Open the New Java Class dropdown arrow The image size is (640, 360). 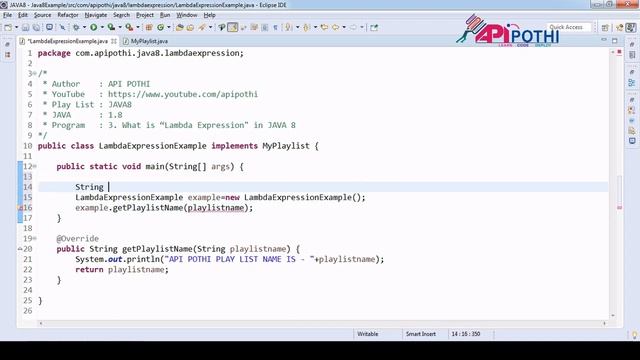[x=169, y=27]
